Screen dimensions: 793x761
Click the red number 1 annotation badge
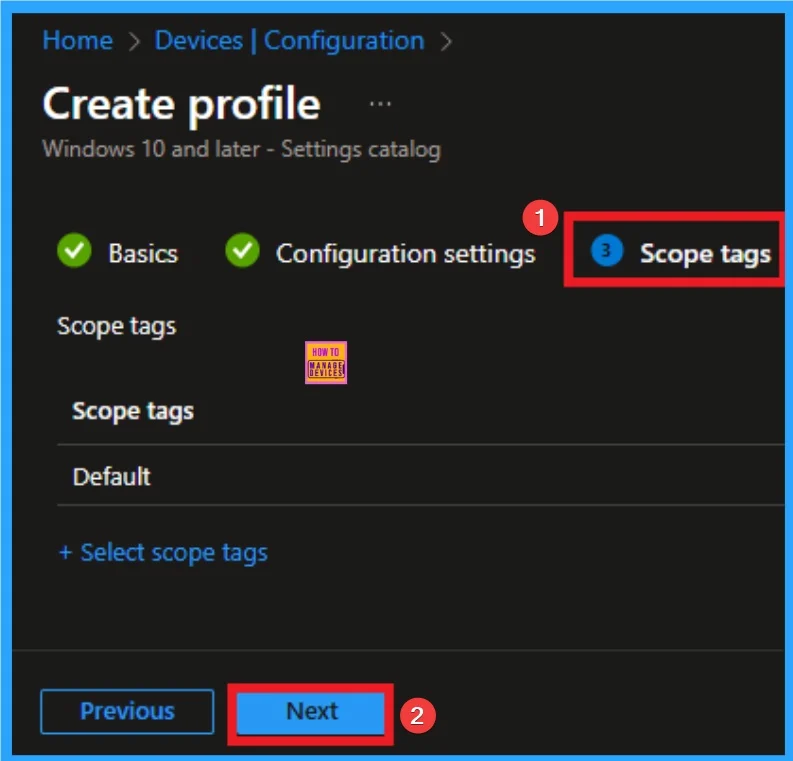click(541, 215)
